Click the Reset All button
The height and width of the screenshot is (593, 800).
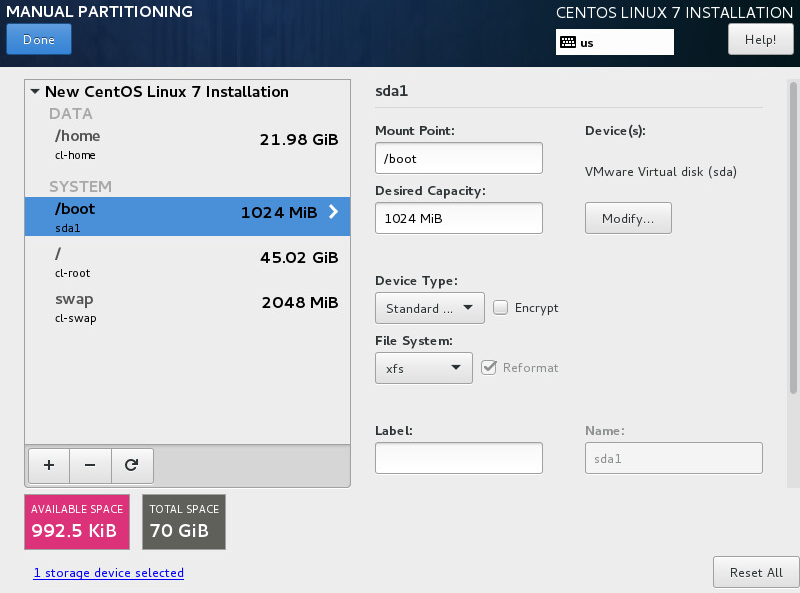pos(755,572)
